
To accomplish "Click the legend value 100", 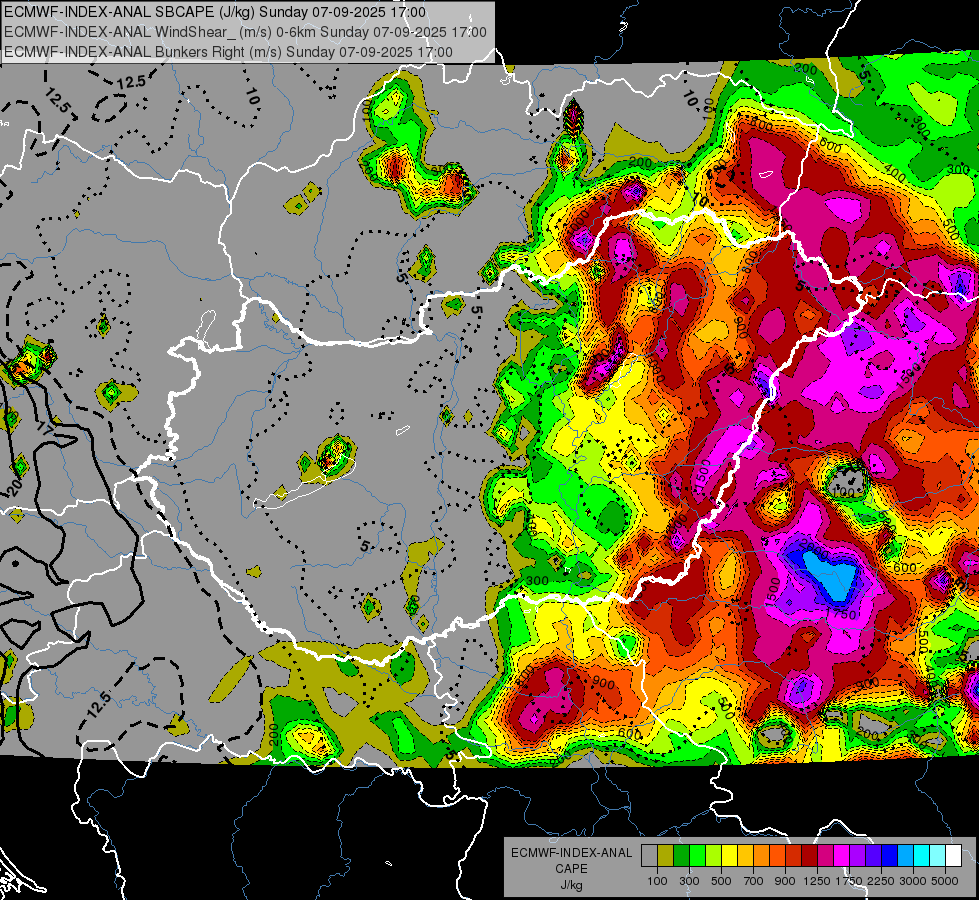I will coord(657,881).
